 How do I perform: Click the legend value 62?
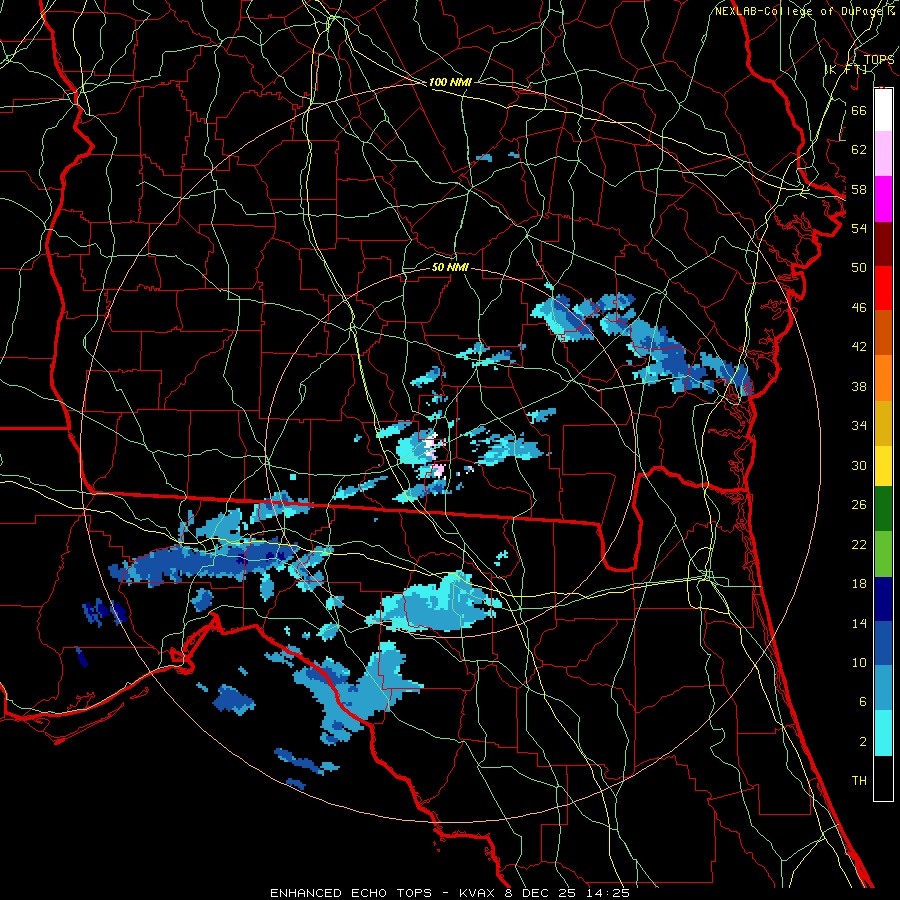(x=859, y=149)
